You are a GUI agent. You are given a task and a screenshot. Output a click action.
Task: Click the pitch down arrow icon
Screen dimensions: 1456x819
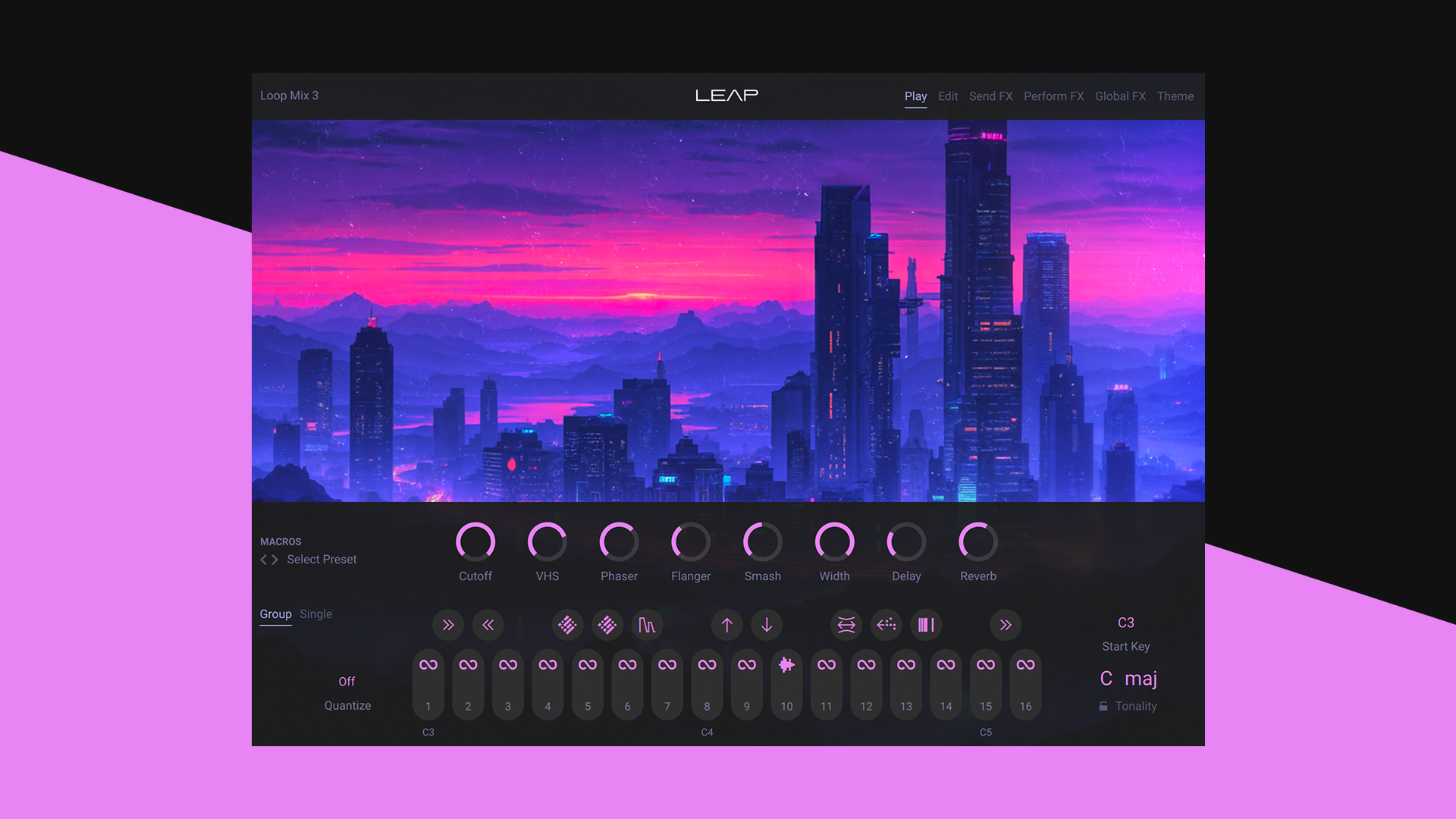[767, 625]
